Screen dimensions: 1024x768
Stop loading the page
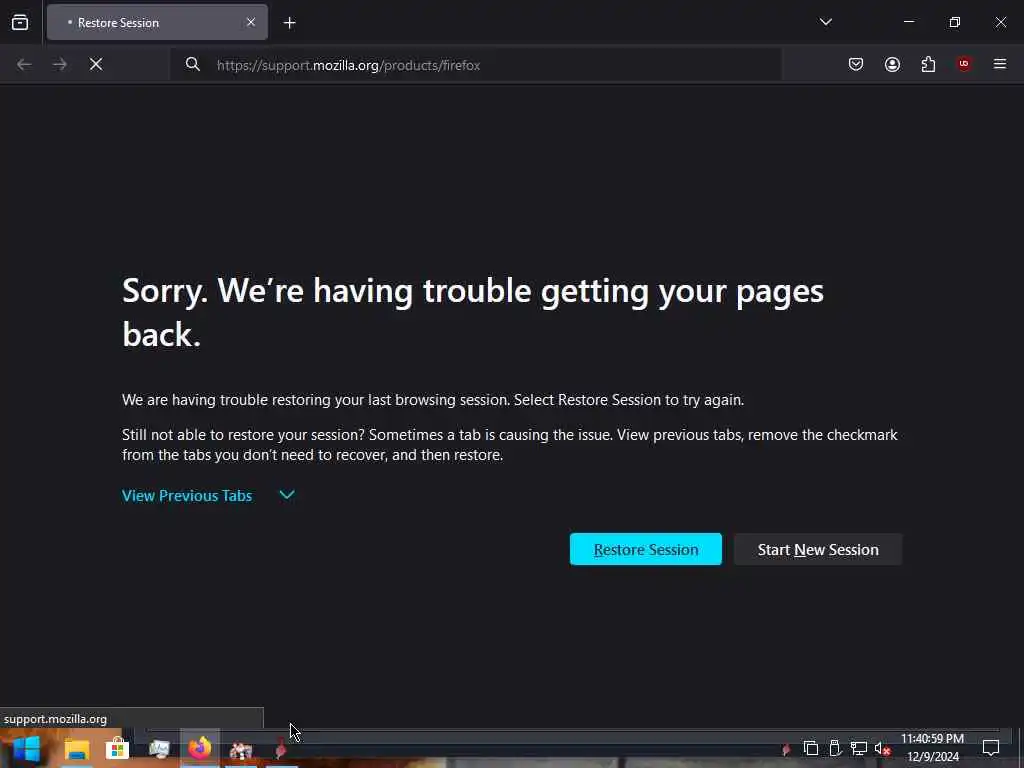point(96,64)
